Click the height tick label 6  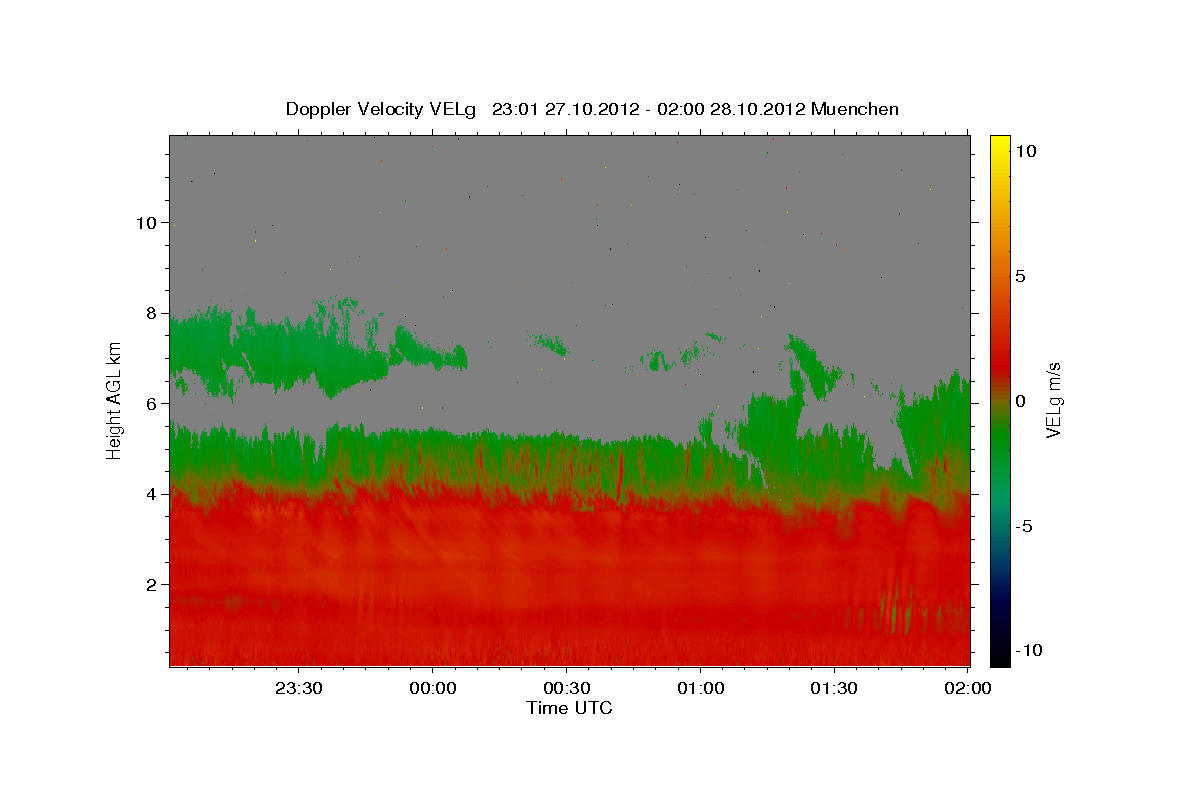click(x=154, y=403)
